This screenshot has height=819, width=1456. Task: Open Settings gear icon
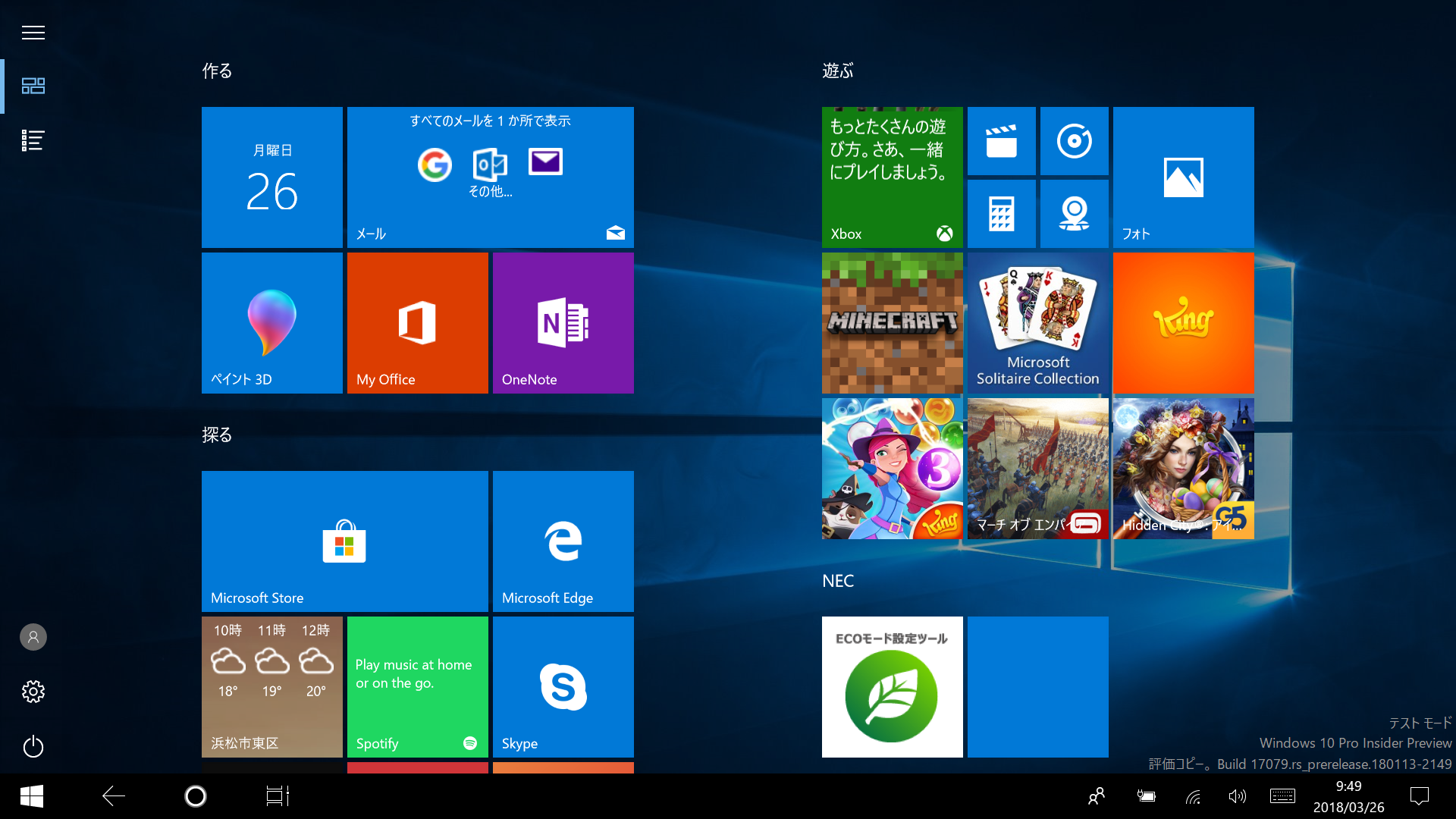click(x=33, y=692)
